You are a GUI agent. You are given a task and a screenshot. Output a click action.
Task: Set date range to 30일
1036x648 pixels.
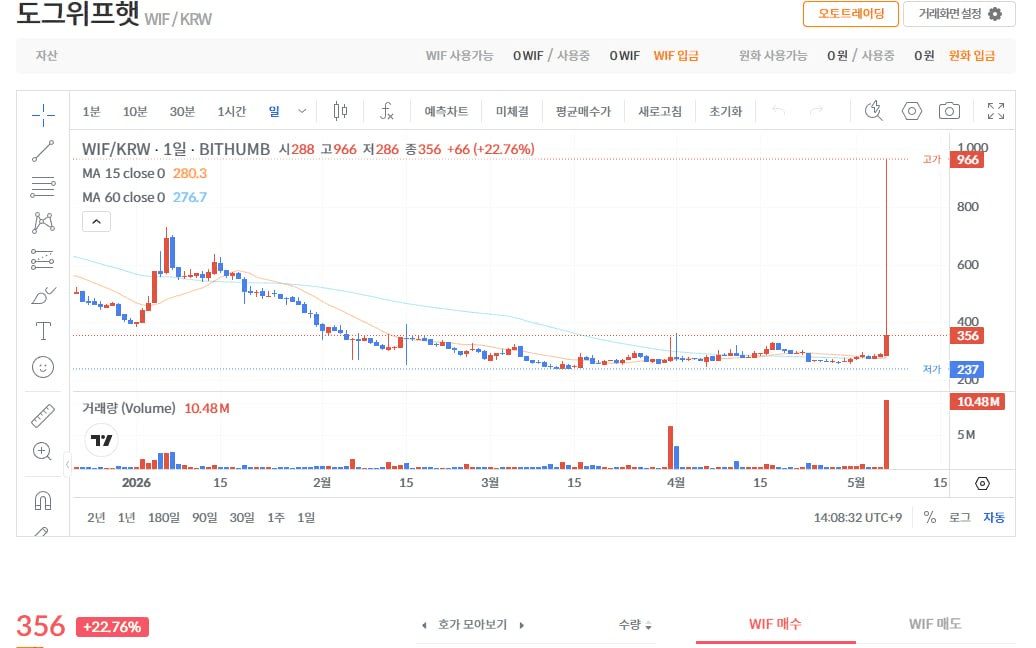(x=242, y=517)
